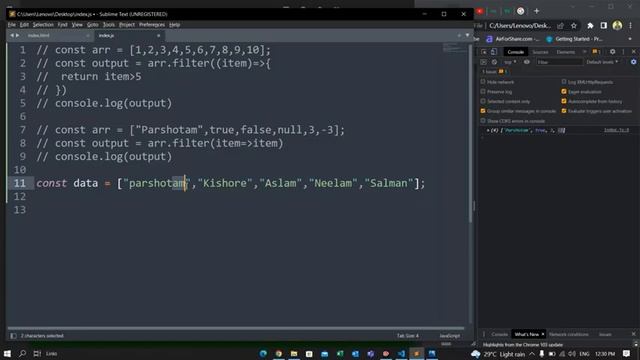Viewport: 640px width, 360px height.
Task: Click the "Kishore" string on line 11
Action: click(225, 183)
